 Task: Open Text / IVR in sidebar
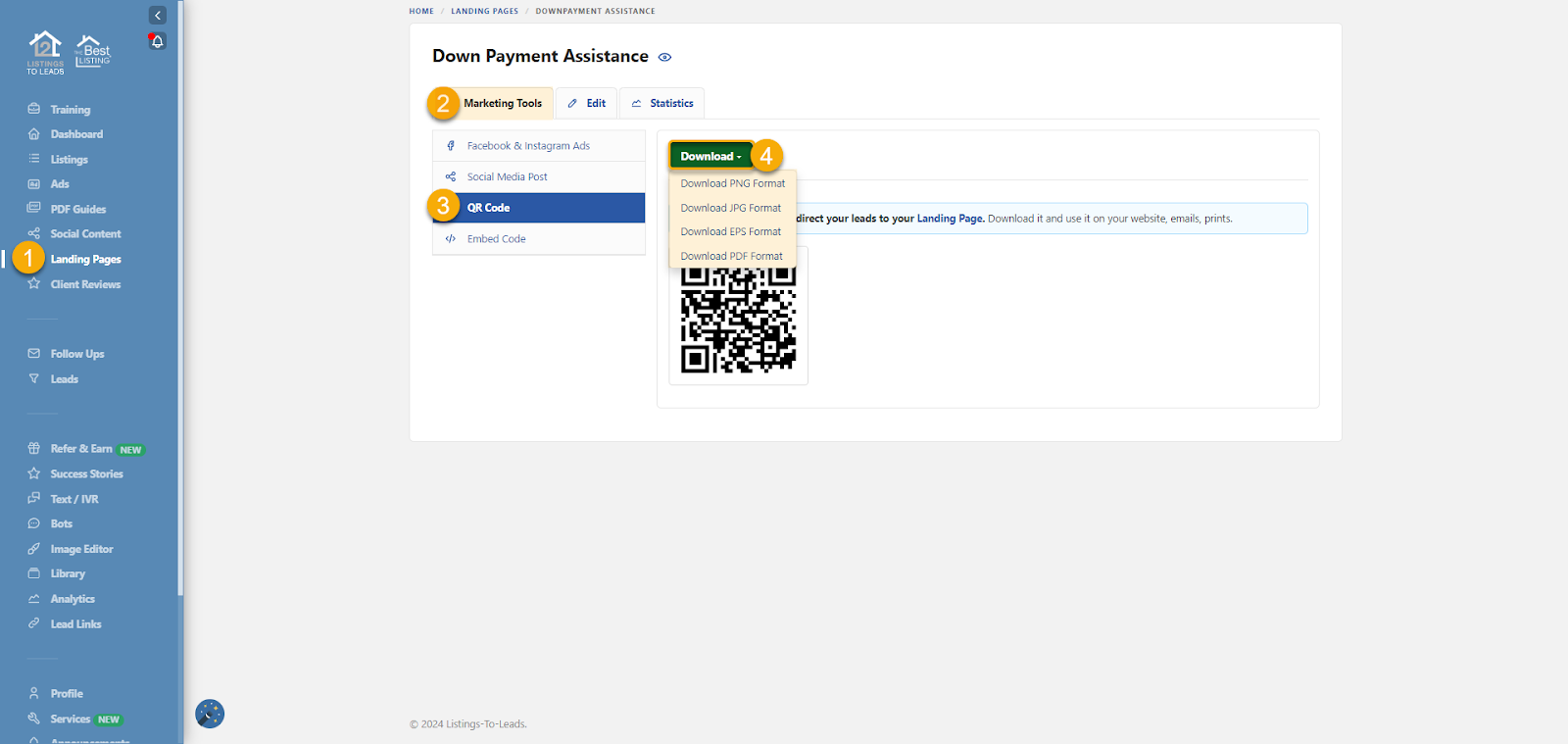pos(74,500)
